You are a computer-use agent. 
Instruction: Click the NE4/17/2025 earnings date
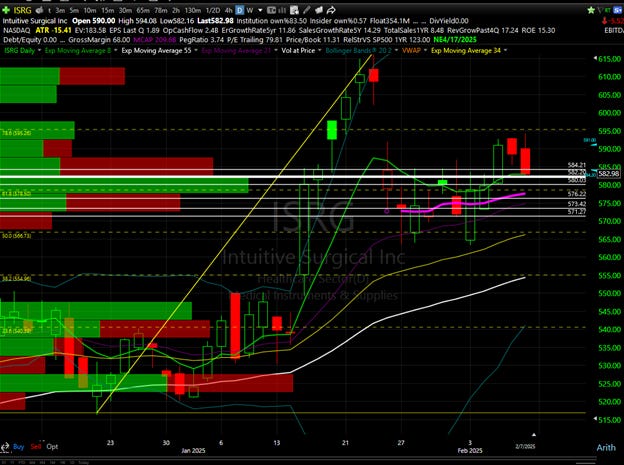click(x=455, y=40)
